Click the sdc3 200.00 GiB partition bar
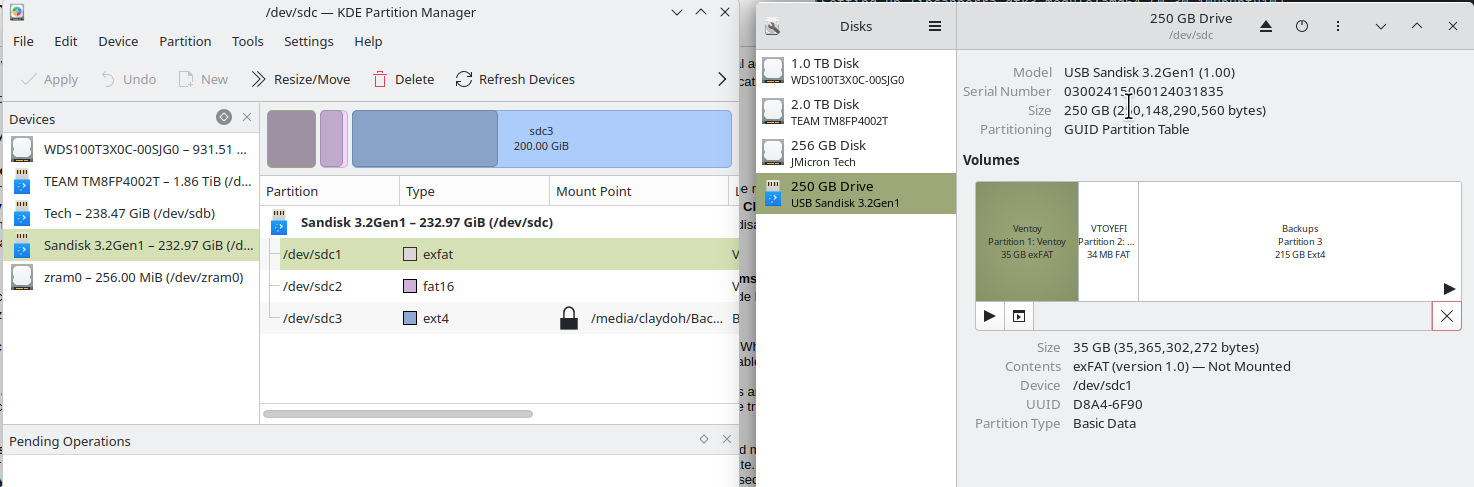 point(541,138)
